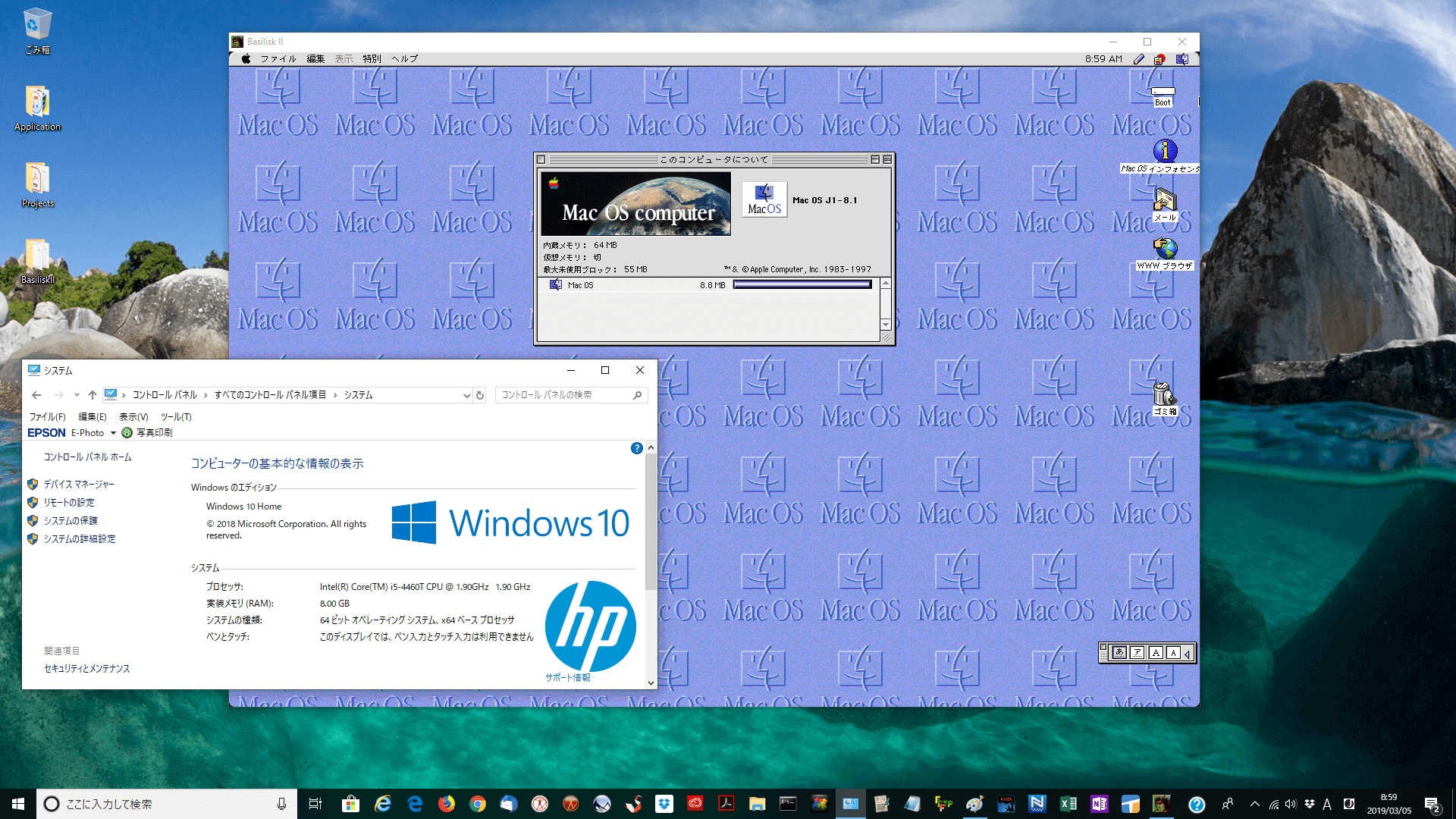This screenshot has width=1456, height=819.
Task: Click the Apple menu logo in Basilisk II
Action: click(246, 58)
